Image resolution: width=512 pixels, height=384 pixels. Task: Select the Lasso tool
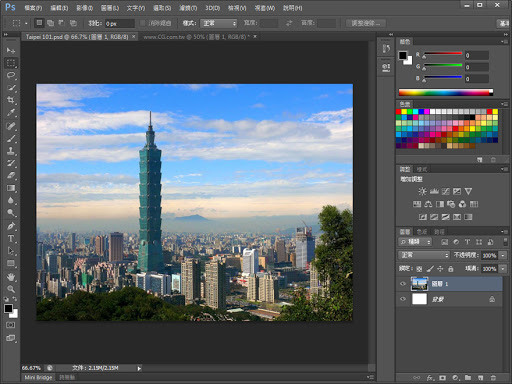tap(11, 75)
